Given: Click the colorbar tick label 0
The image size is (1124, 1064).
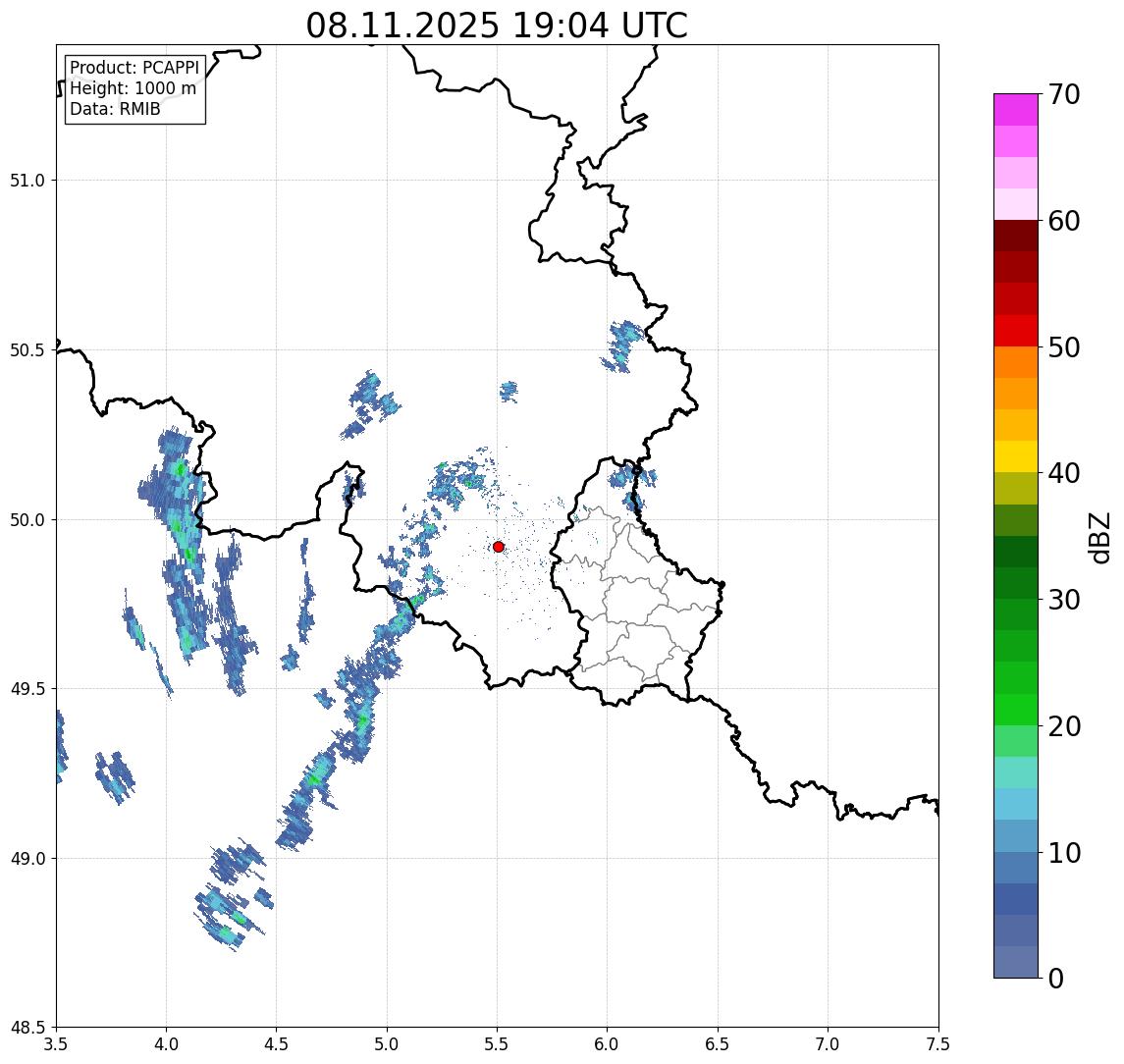Looking at the screenshot, I should (x=1056, y=978).
